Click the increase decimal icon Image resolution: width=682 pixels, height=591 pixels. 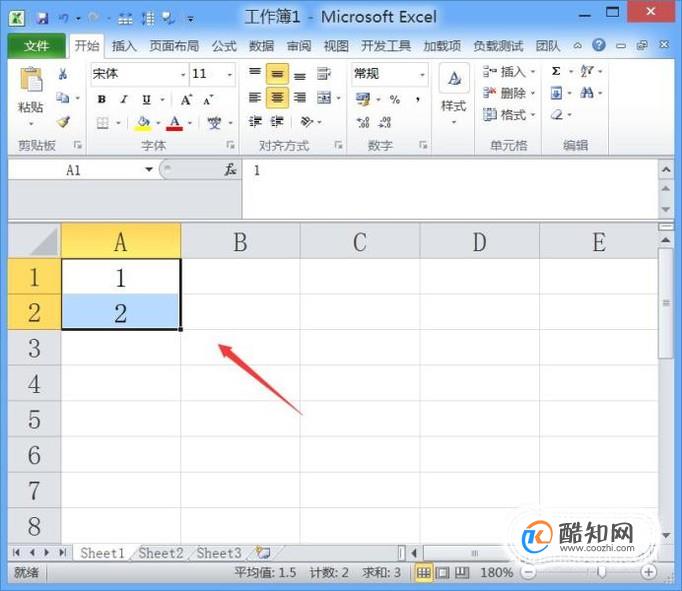[363, 123]
